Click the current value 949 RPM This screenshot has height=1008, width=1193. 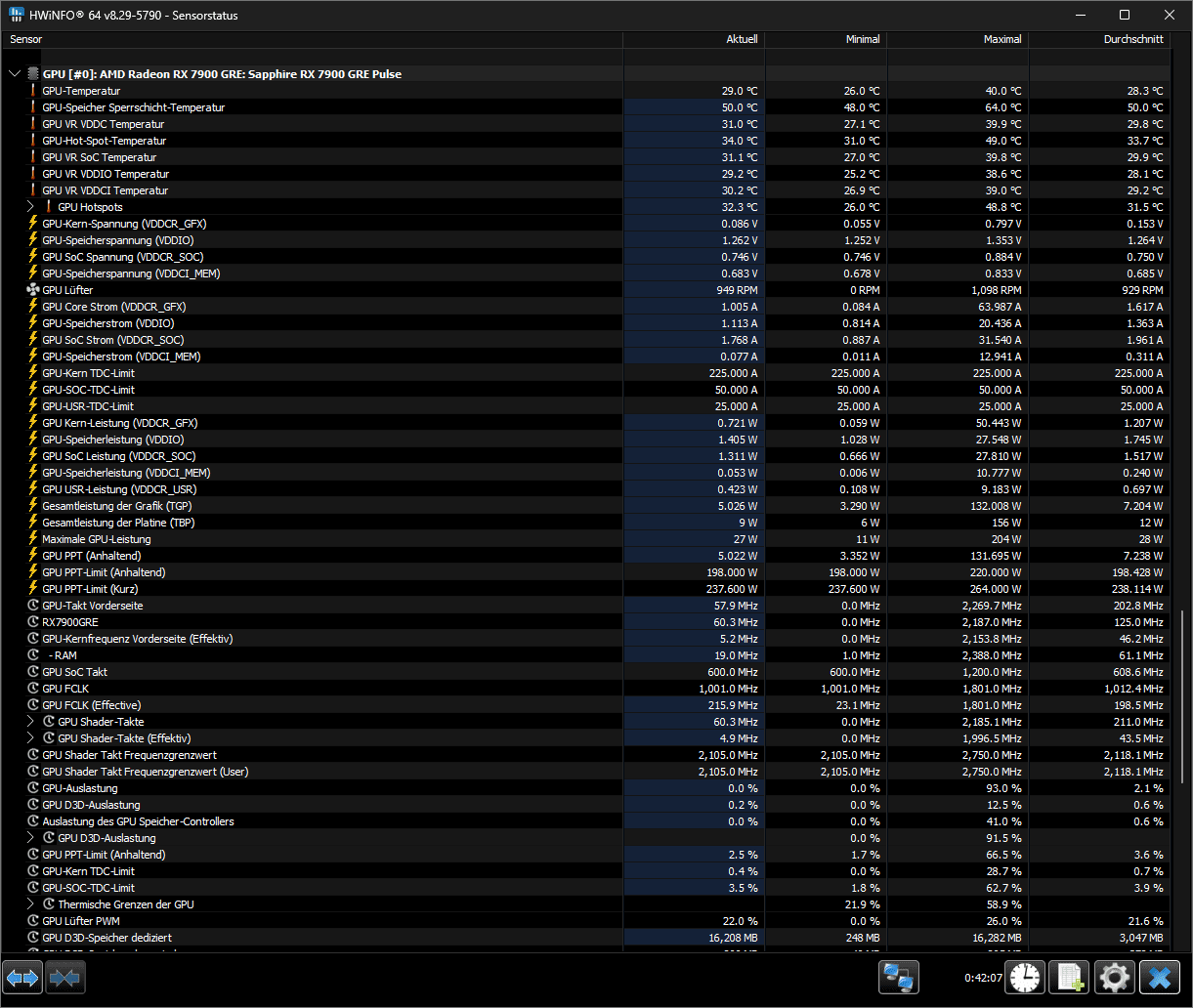(x=738, y=290)
